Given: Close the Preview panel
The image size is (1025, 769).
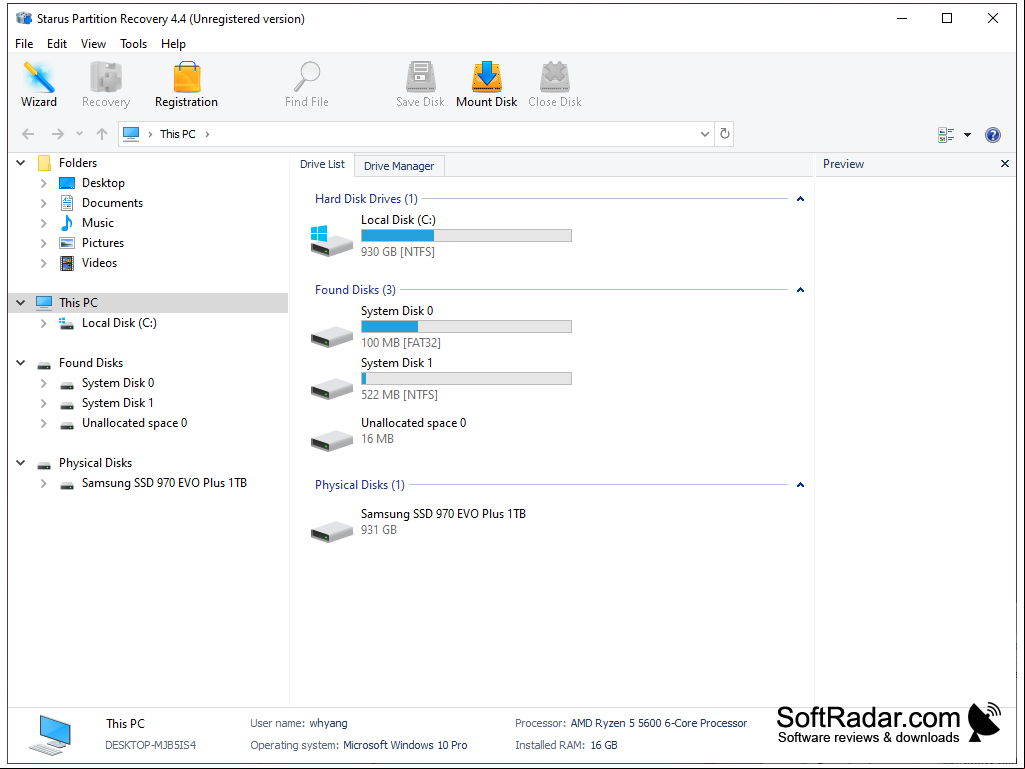Looking at the screenshot, I should coord(1005,163).
